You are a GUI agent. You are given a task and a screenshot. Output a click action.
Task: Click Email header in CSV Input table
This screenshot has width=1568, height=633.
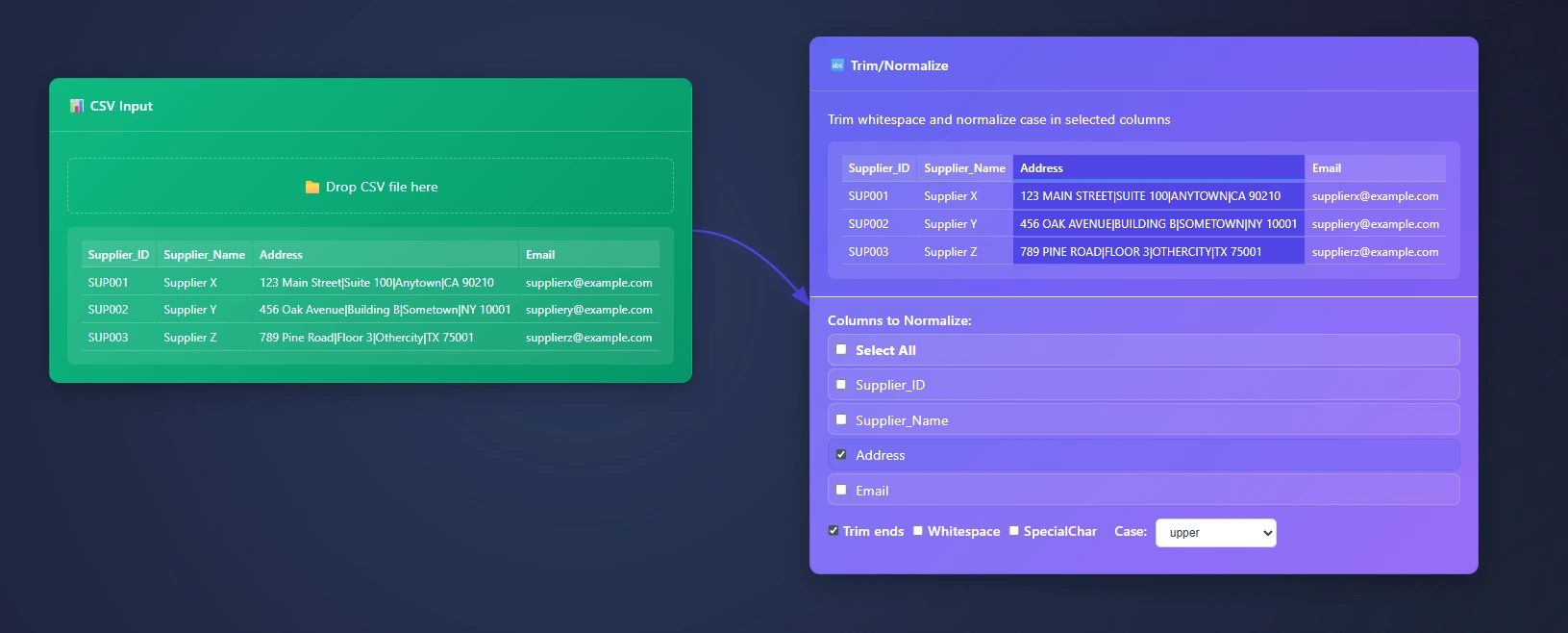pos(588,255)
